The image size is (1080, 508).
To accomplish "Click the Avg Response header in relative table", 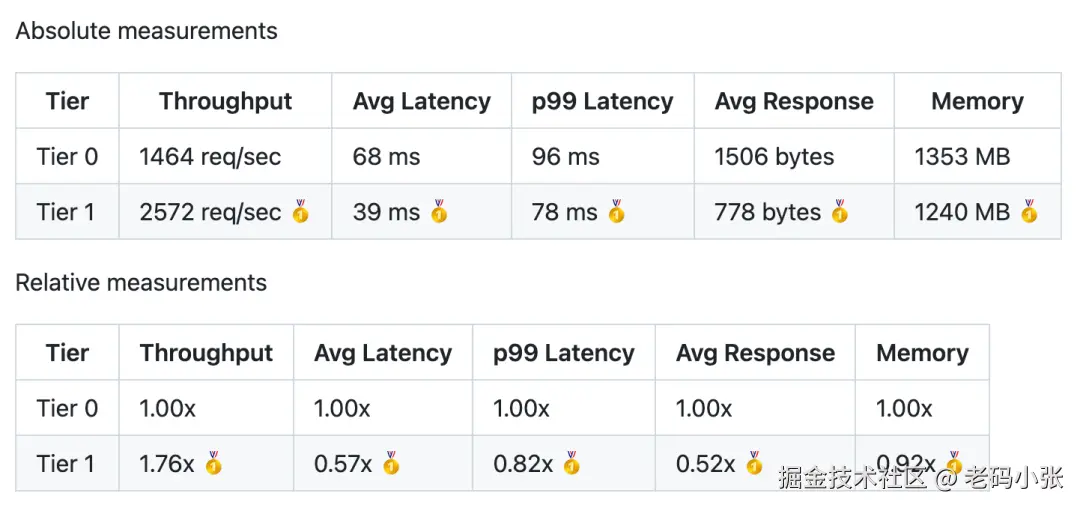I will pyautogui.click(x=755, y=353).
